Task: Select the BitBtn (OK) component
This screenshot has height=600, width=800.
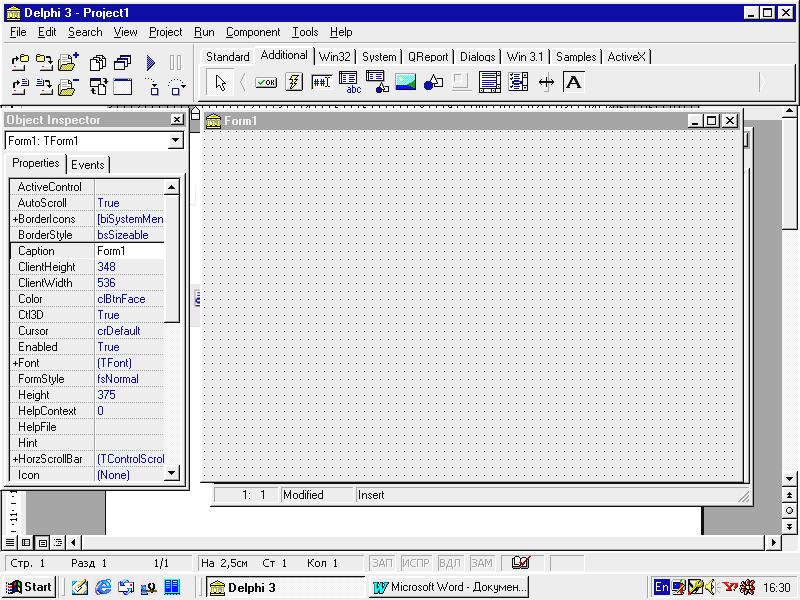Action: coord(266,82)
